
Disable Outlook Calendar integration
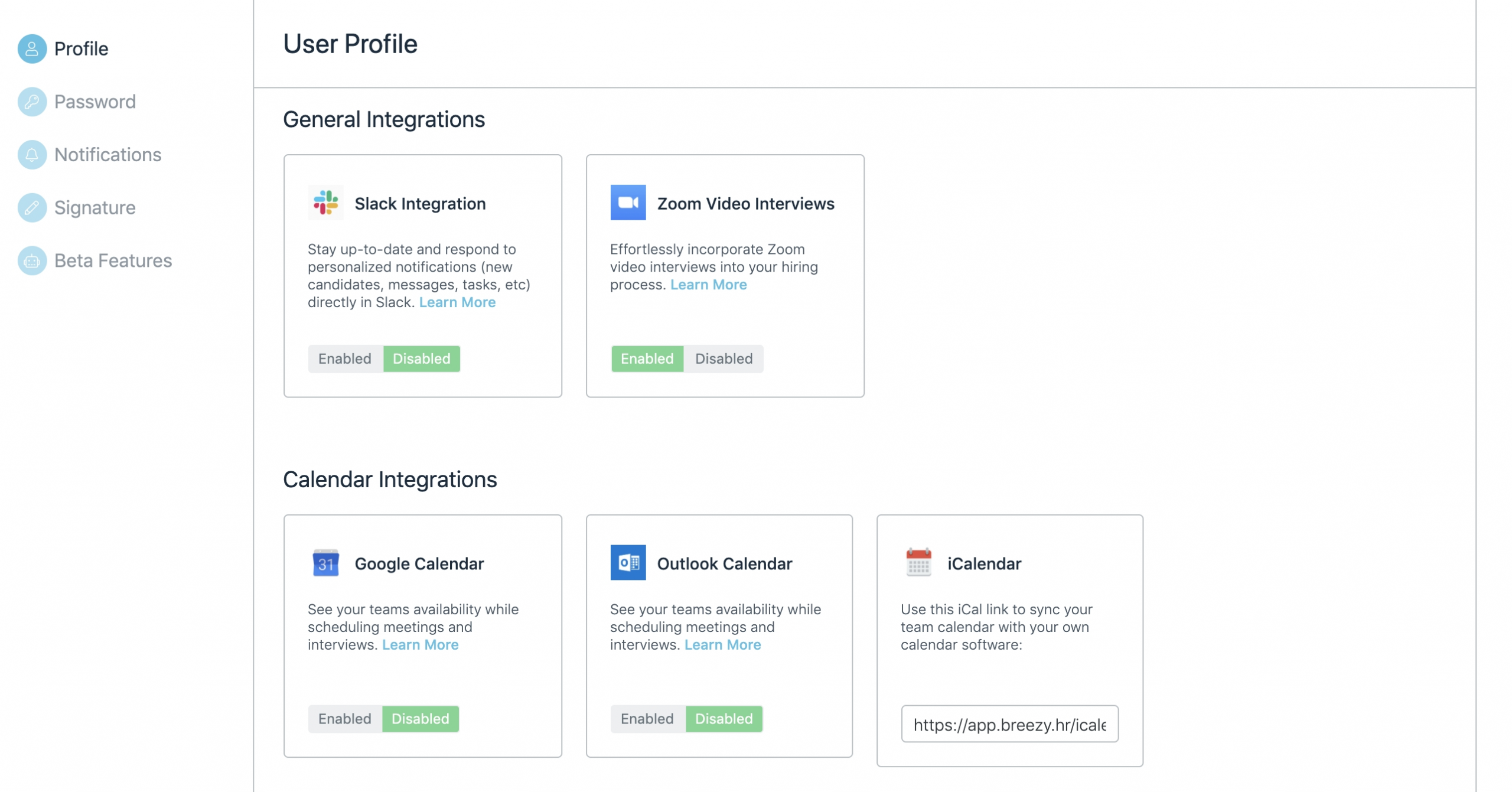coord(723,718)
